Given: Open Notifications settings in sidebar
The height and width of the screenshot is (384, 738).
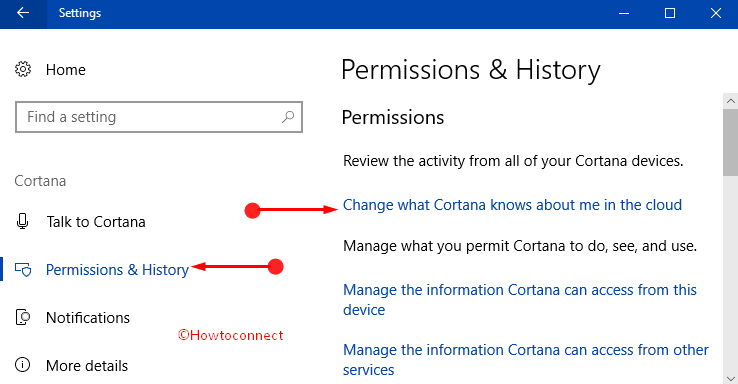Looking at the screenshot, I should tap(88, 318).
